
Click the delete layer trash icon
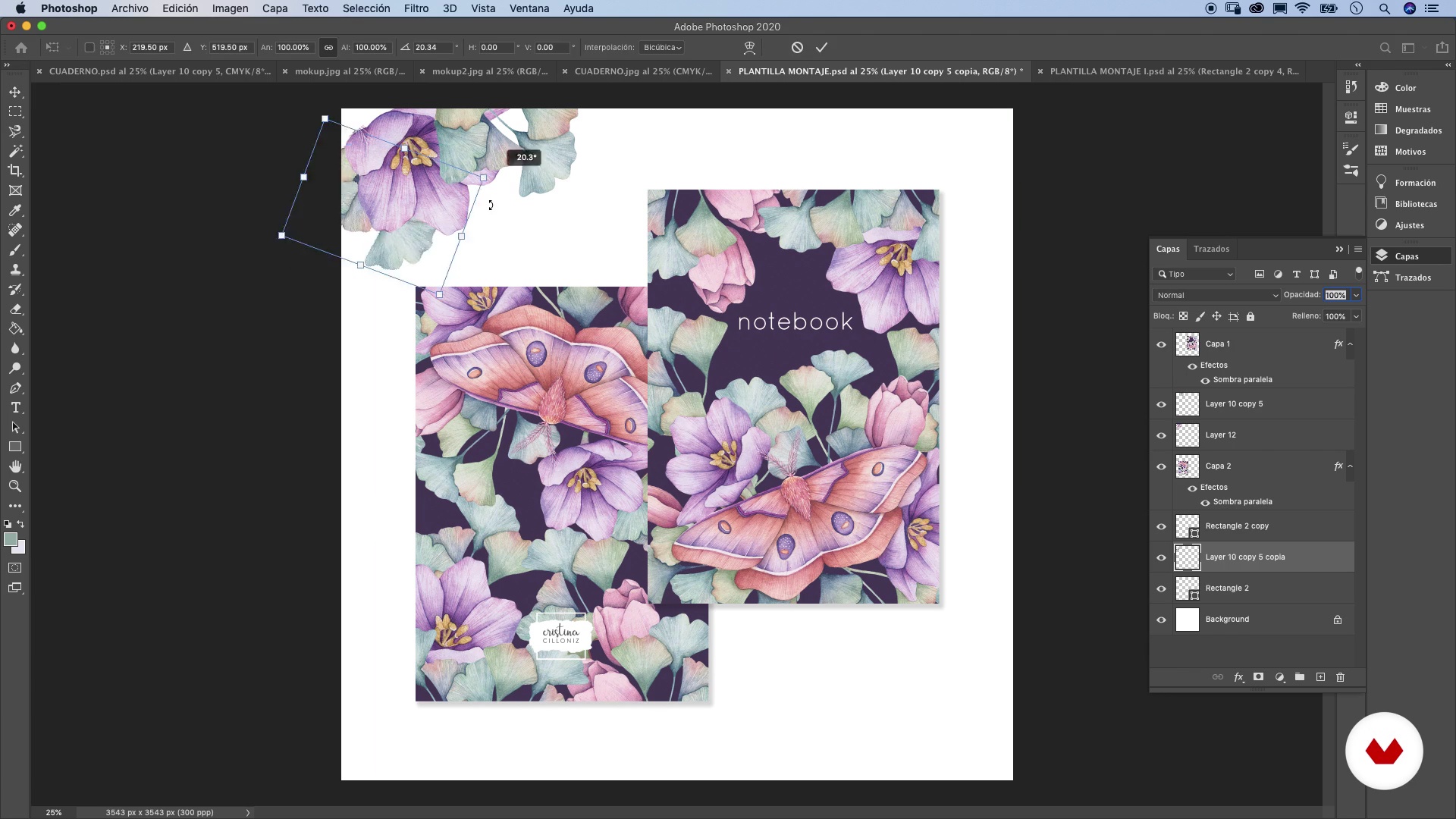point(1340,677)
